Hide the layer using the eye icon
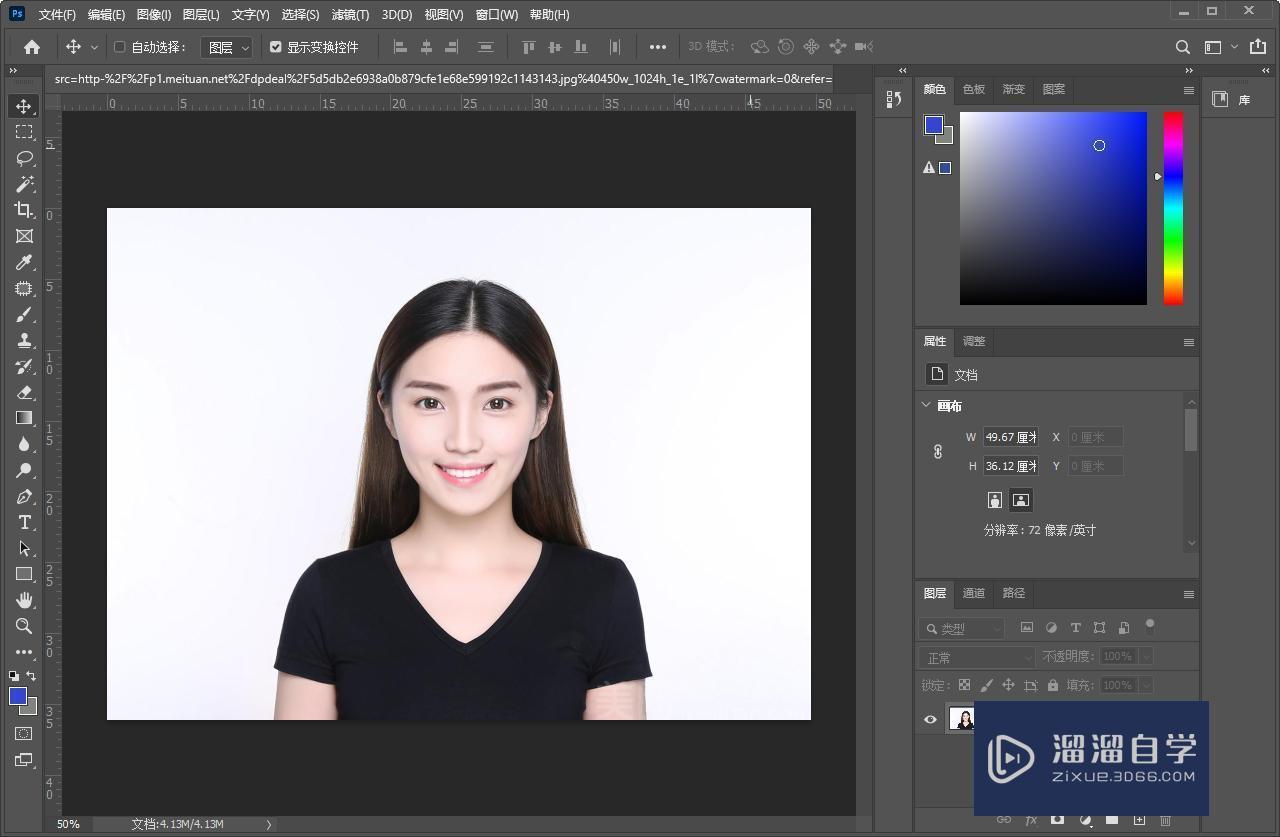 coord(931,719)
